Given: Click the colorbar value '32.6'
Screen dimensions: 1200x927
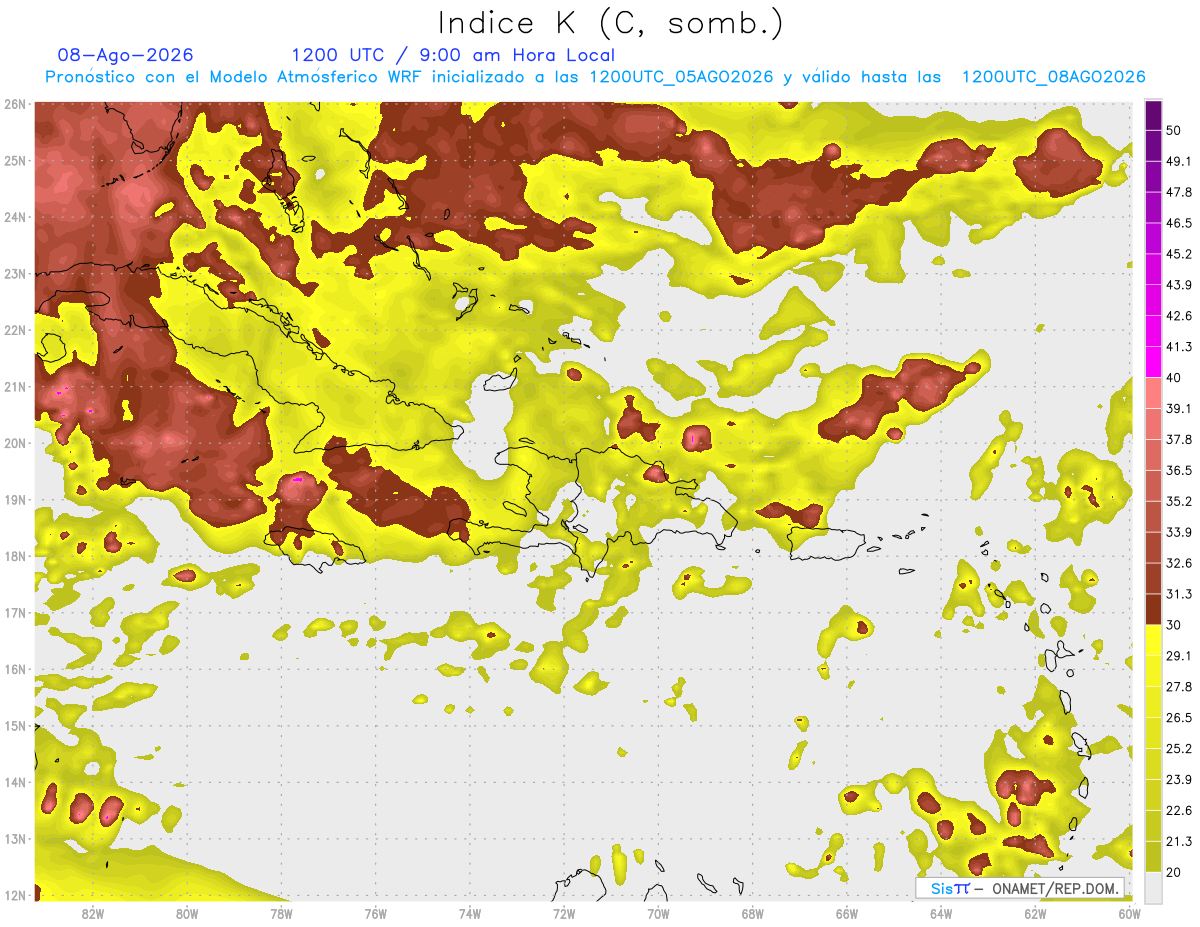Looking at the screenshot, I should (x=1179, y=563).
